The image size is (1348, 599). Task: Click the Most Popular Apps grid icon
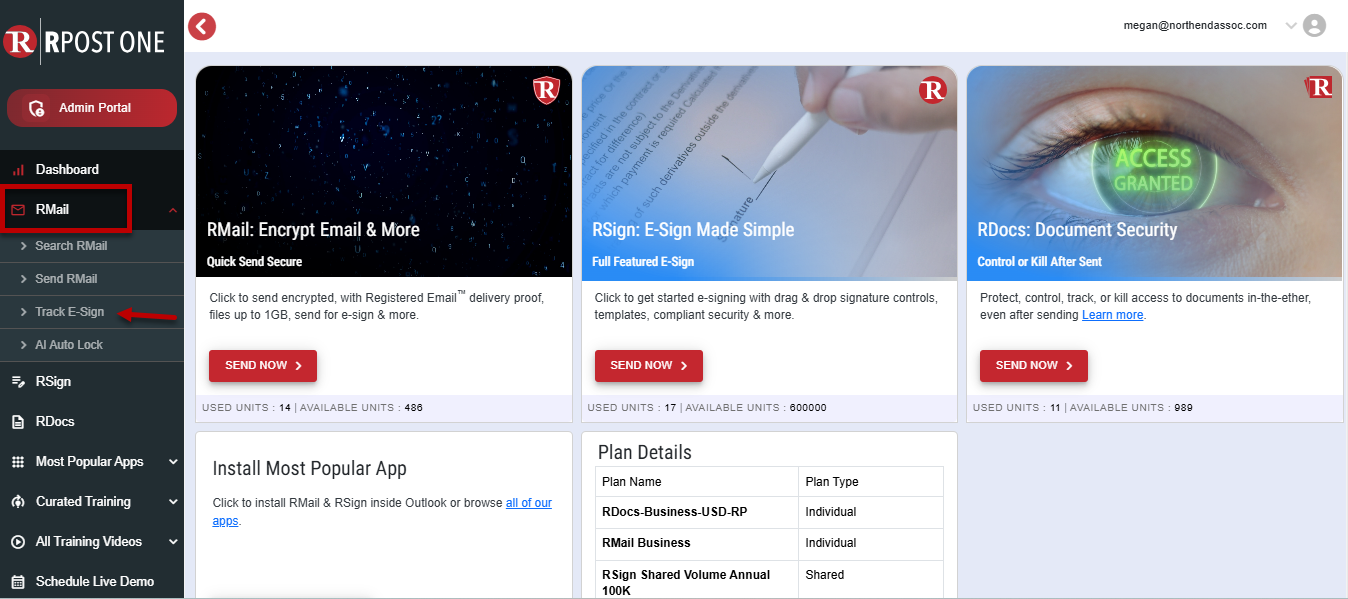click(x=18, y=462)
